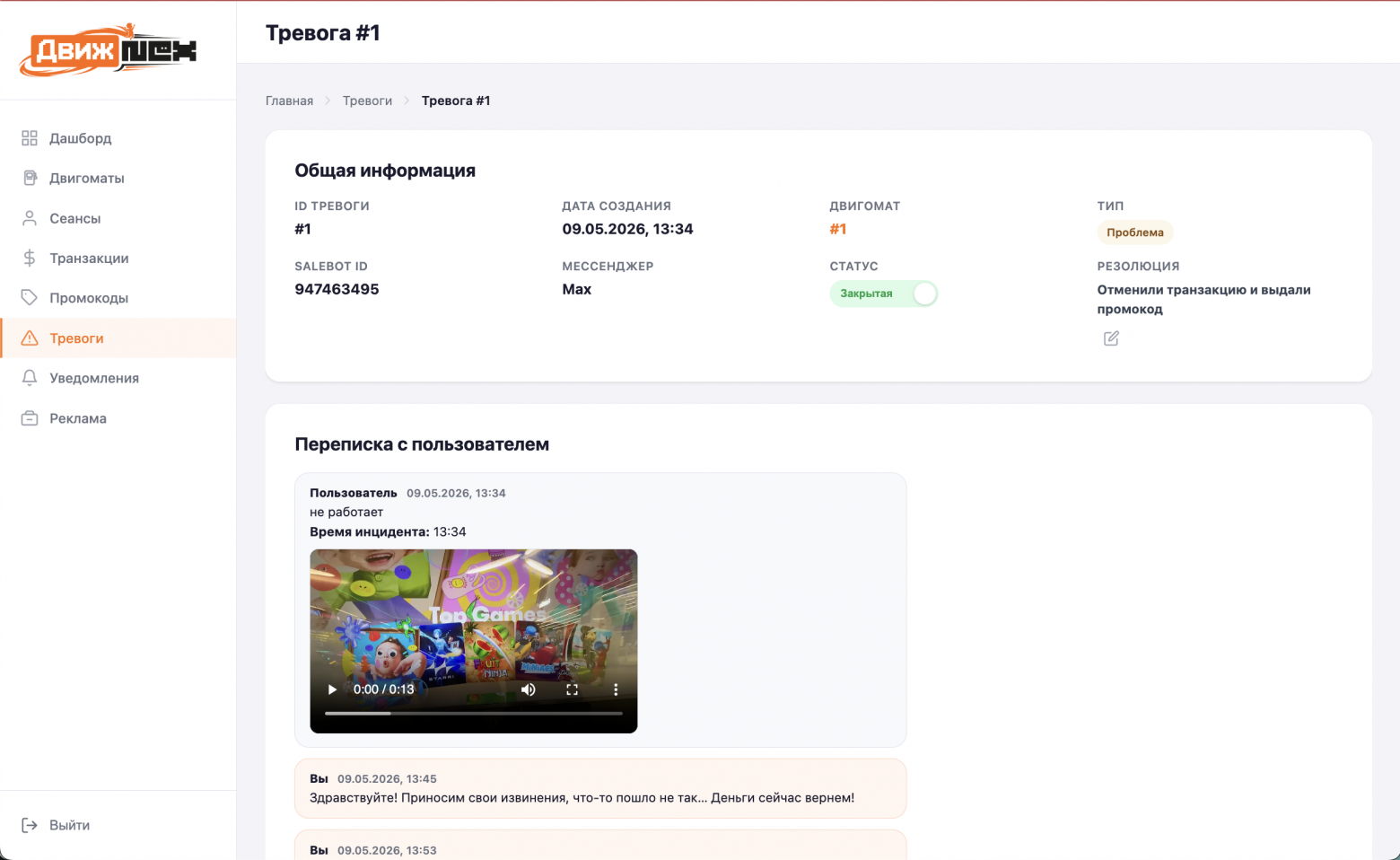Mute the video with speaker icon

(x=529, y=689)
